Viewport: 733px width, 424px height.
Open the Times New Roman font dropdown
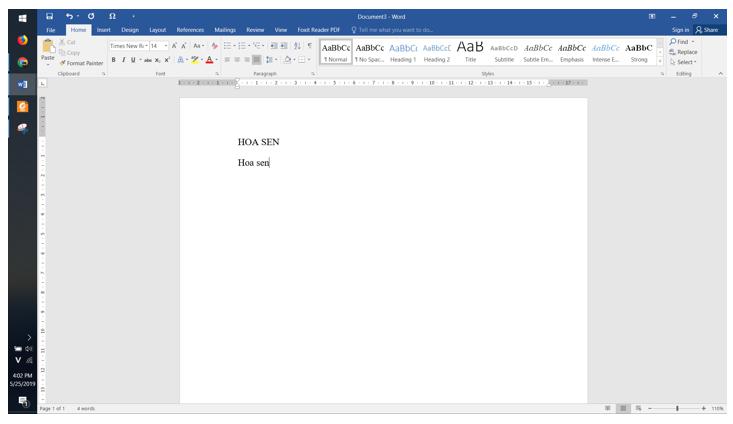[x=129, y=46]
